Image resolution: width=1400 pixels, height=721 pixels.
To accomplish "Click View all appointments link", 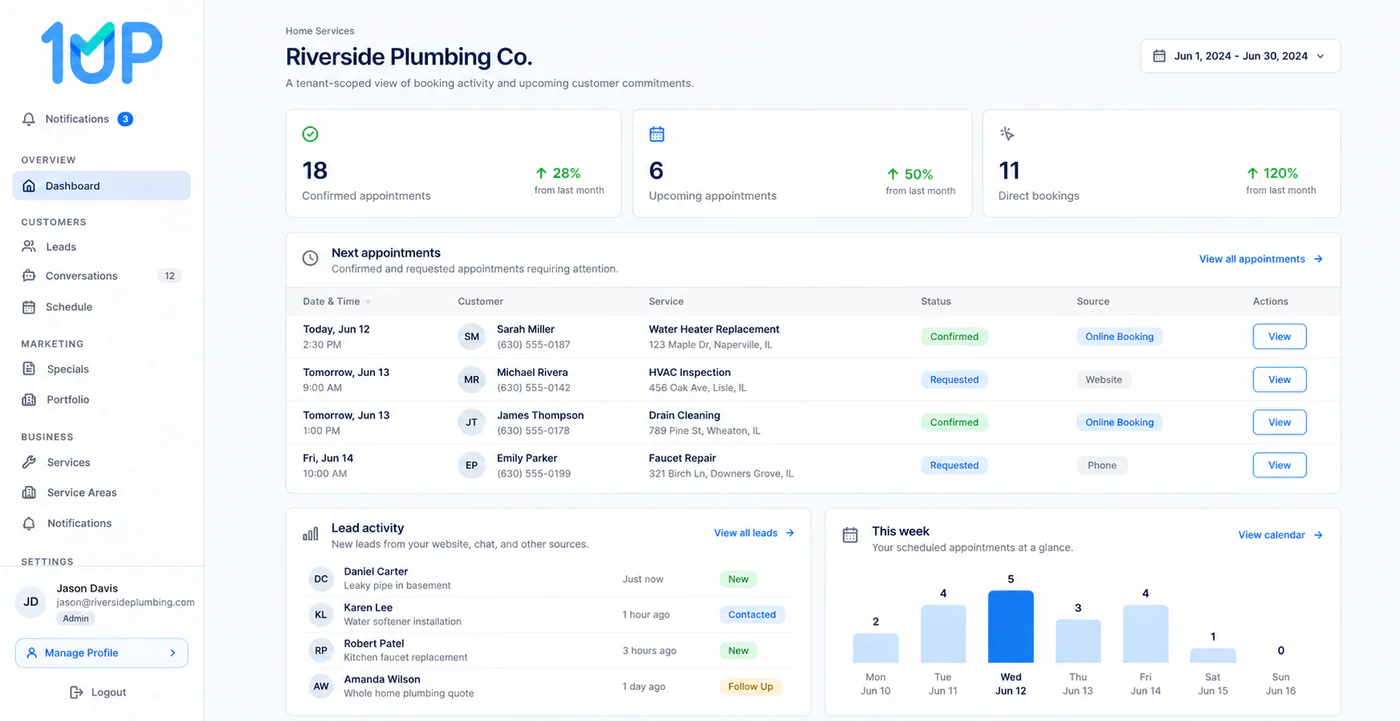I will [x=1261, y=259].
